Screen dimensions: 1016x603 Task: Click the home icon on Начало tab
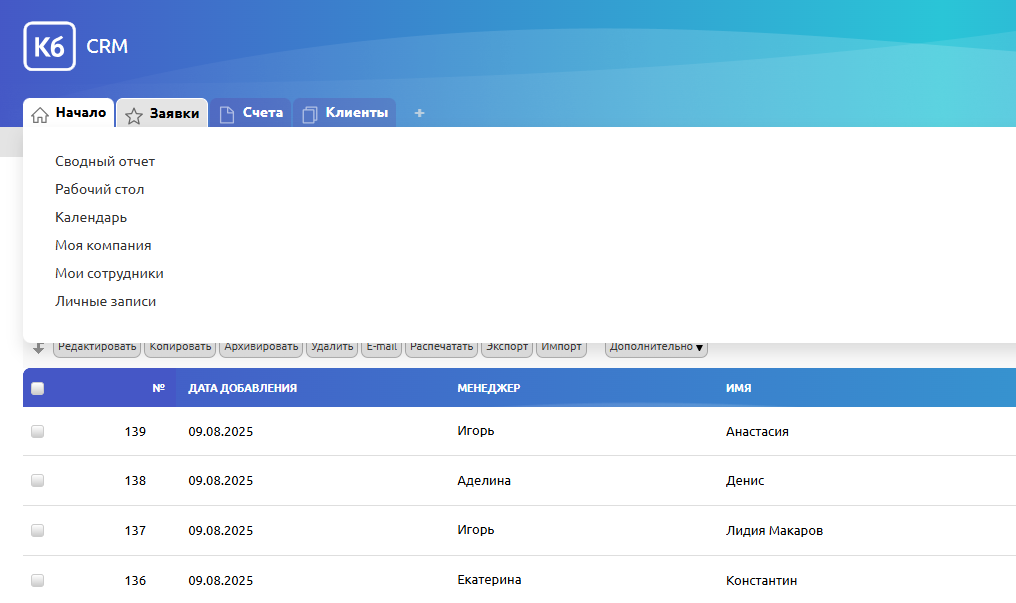pyautogui.click(x=40, y=115)
